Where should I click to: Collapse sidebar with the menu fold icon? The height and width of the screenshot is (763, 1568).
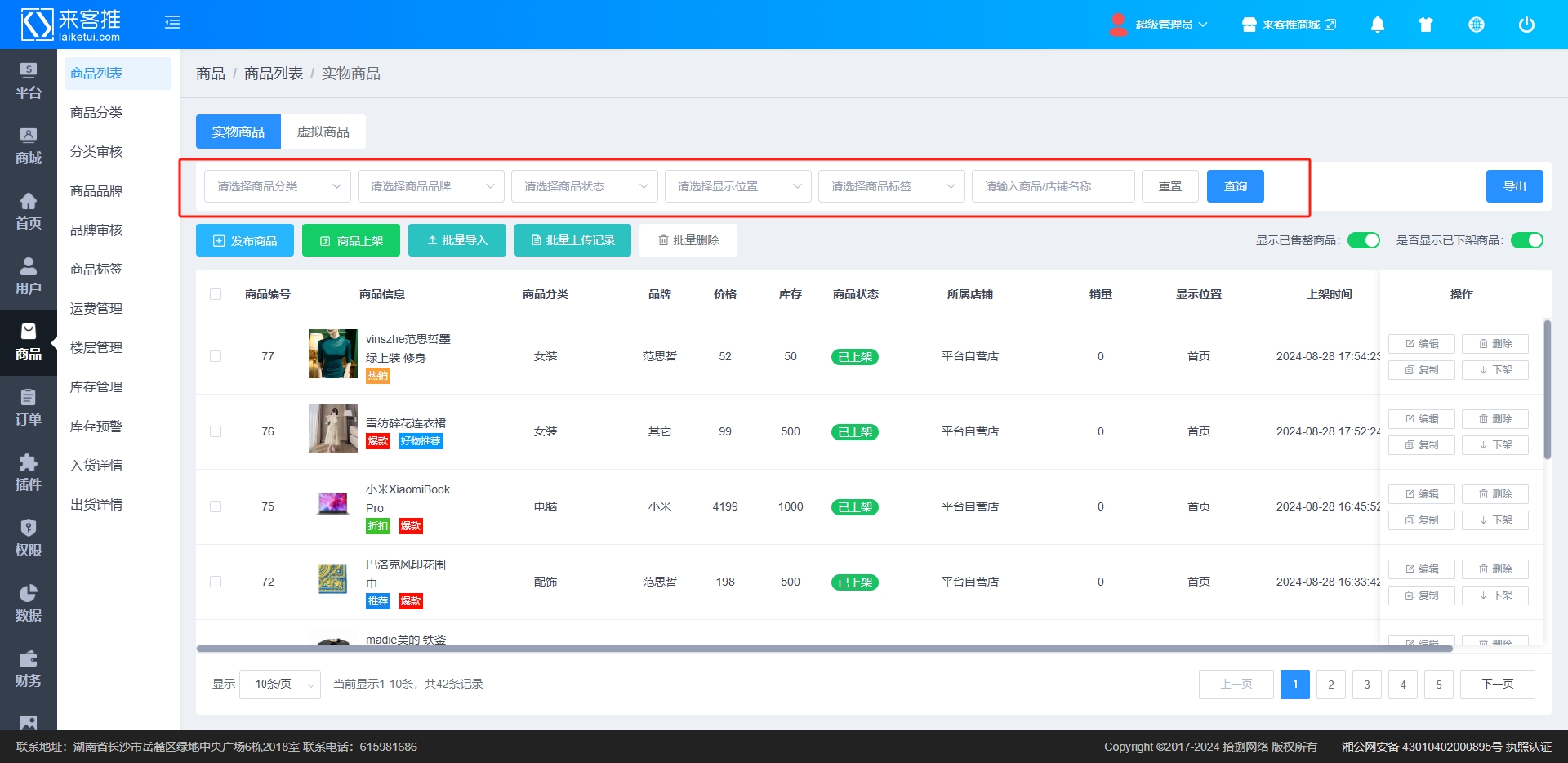point(172,23)
